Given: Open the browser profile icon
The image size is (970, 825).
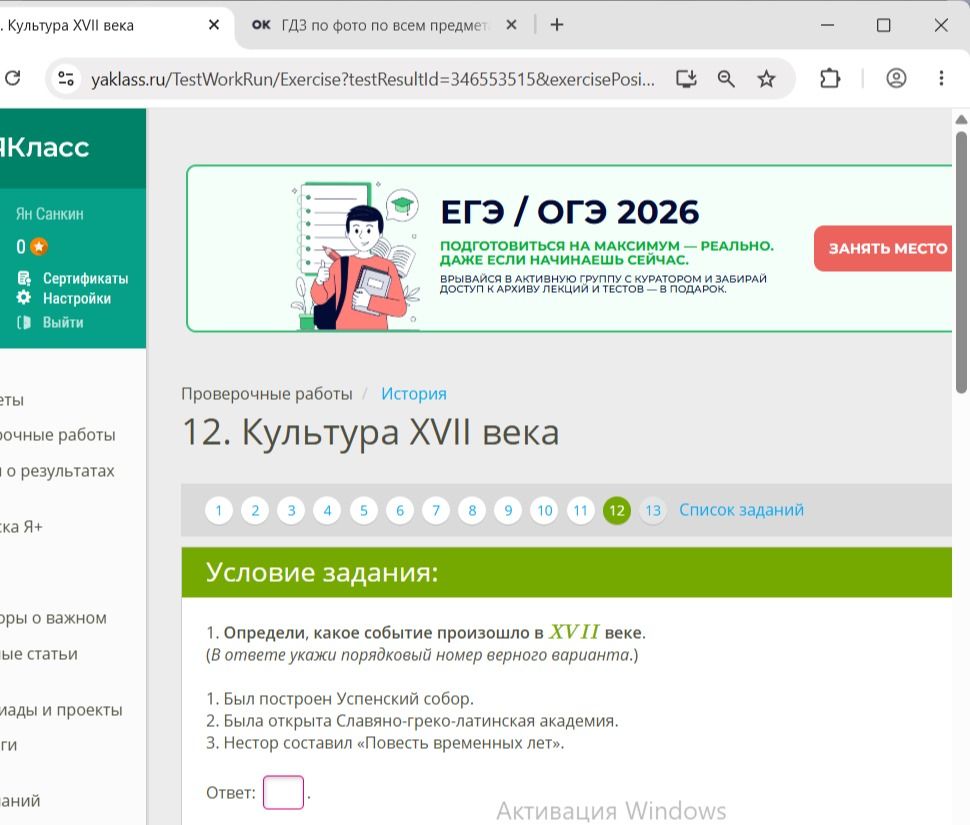Looking at the screenshot, I should pyautogui.click(x=896, y=79).
